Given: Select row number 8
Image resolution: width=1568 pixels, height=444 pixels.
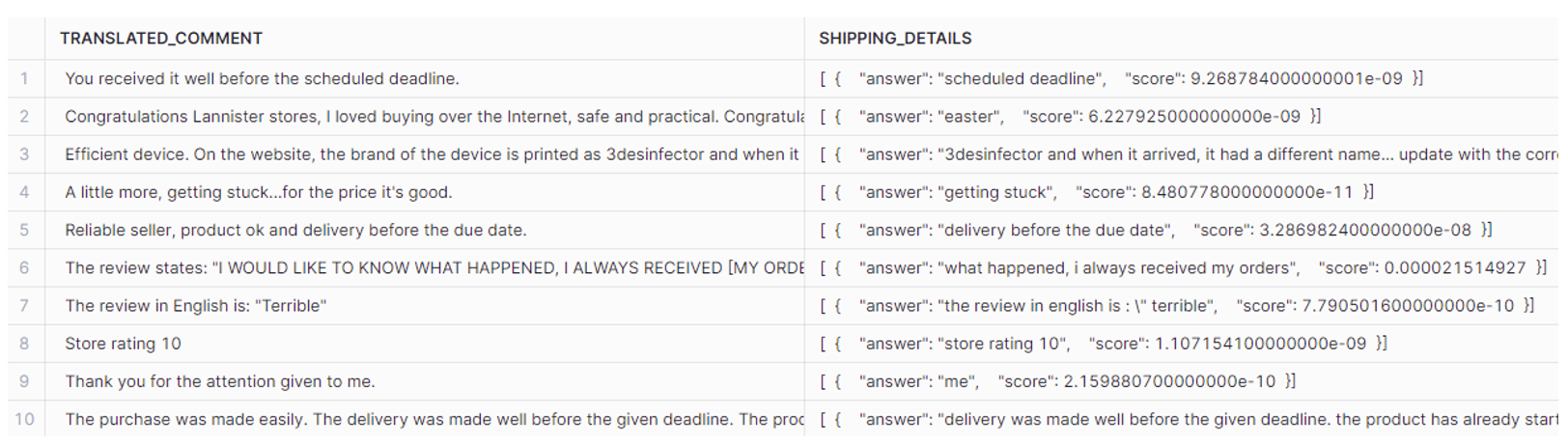Looking at the screenshot, I should tap(25, 344).
